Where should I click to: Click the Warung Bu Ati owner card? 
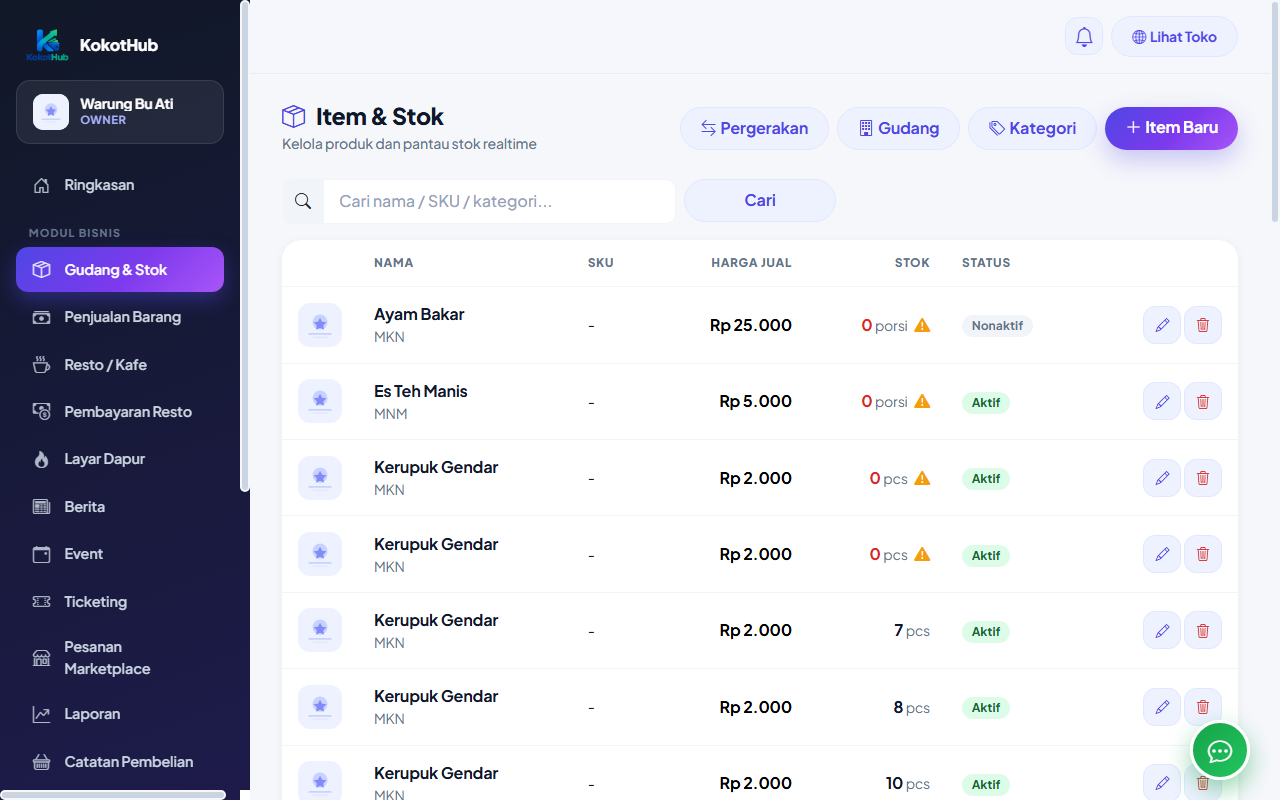pyautogui.click(x=120, y=112)
